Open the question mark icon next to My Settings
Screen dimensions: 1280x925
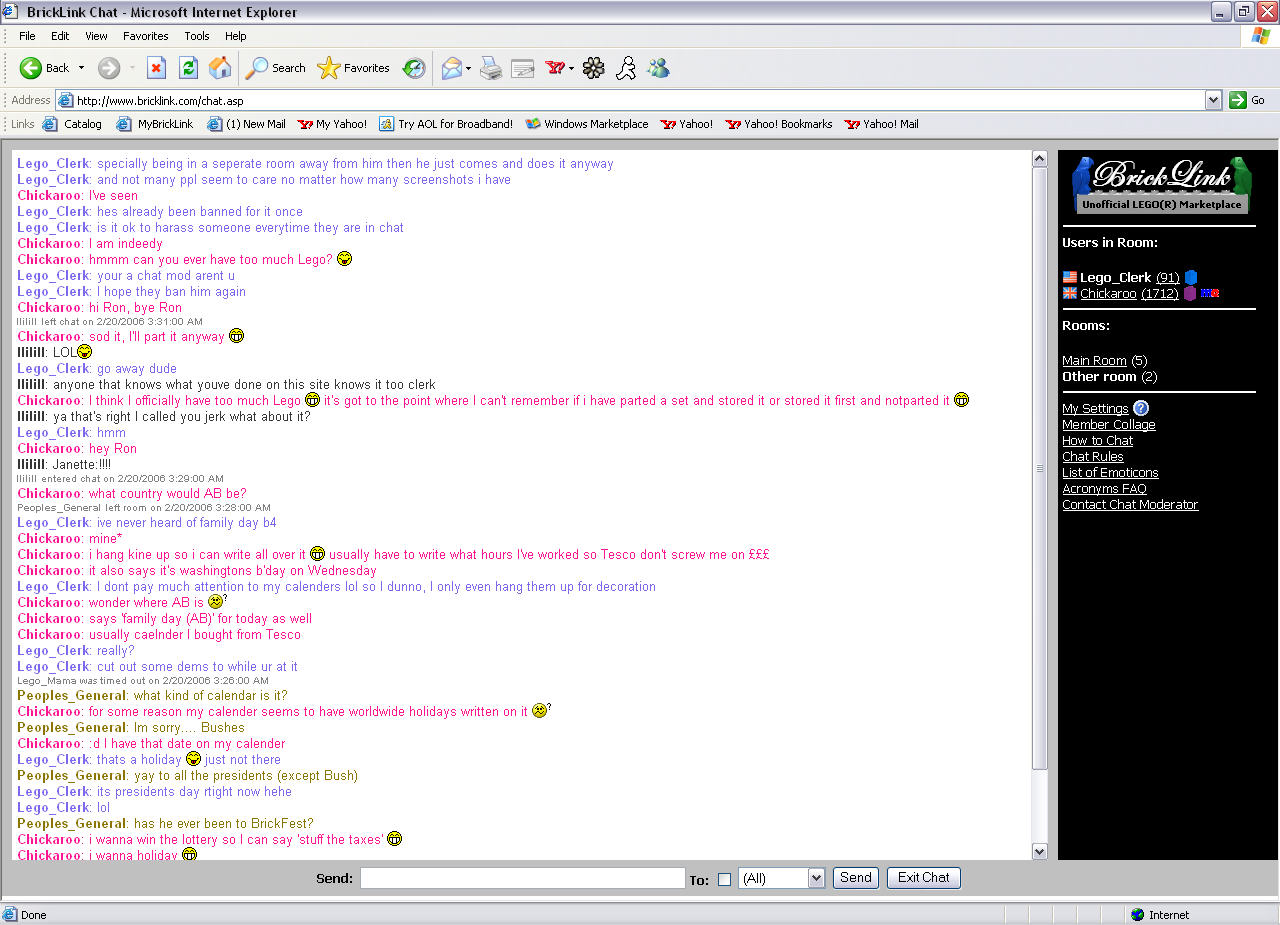pyautogui.click(x=1140, y=408)
